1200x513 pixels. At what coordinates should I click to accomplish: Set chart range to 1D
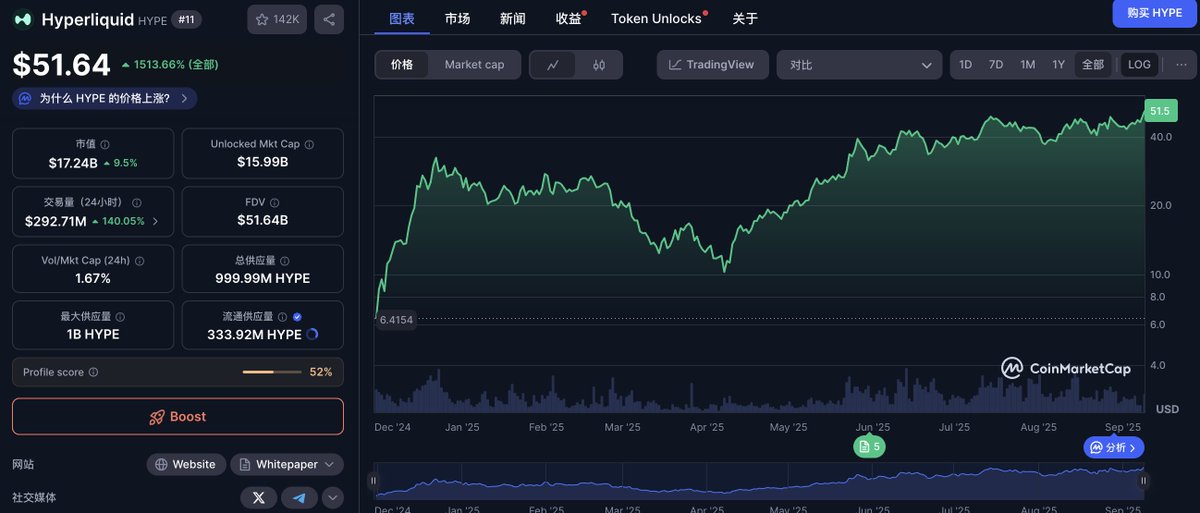(x=965, y=64)
